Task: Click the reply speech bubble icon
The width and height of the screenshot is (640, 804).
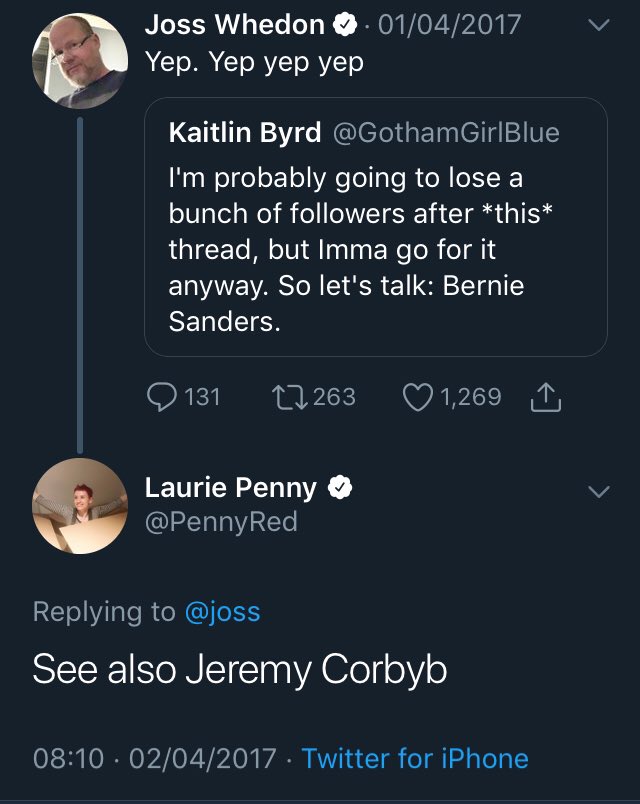Action: point(162,397)
